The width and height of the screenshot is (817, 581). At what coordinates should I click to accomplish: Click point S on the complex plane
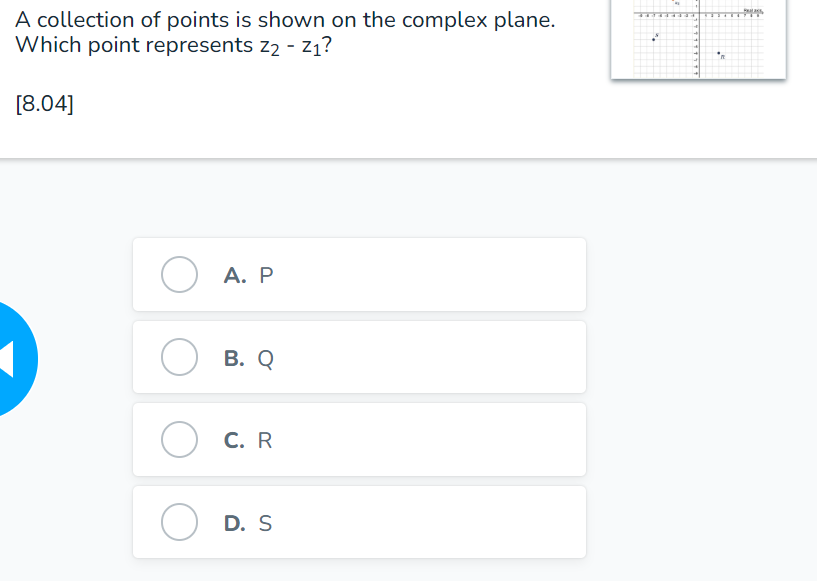pos(653,39)
